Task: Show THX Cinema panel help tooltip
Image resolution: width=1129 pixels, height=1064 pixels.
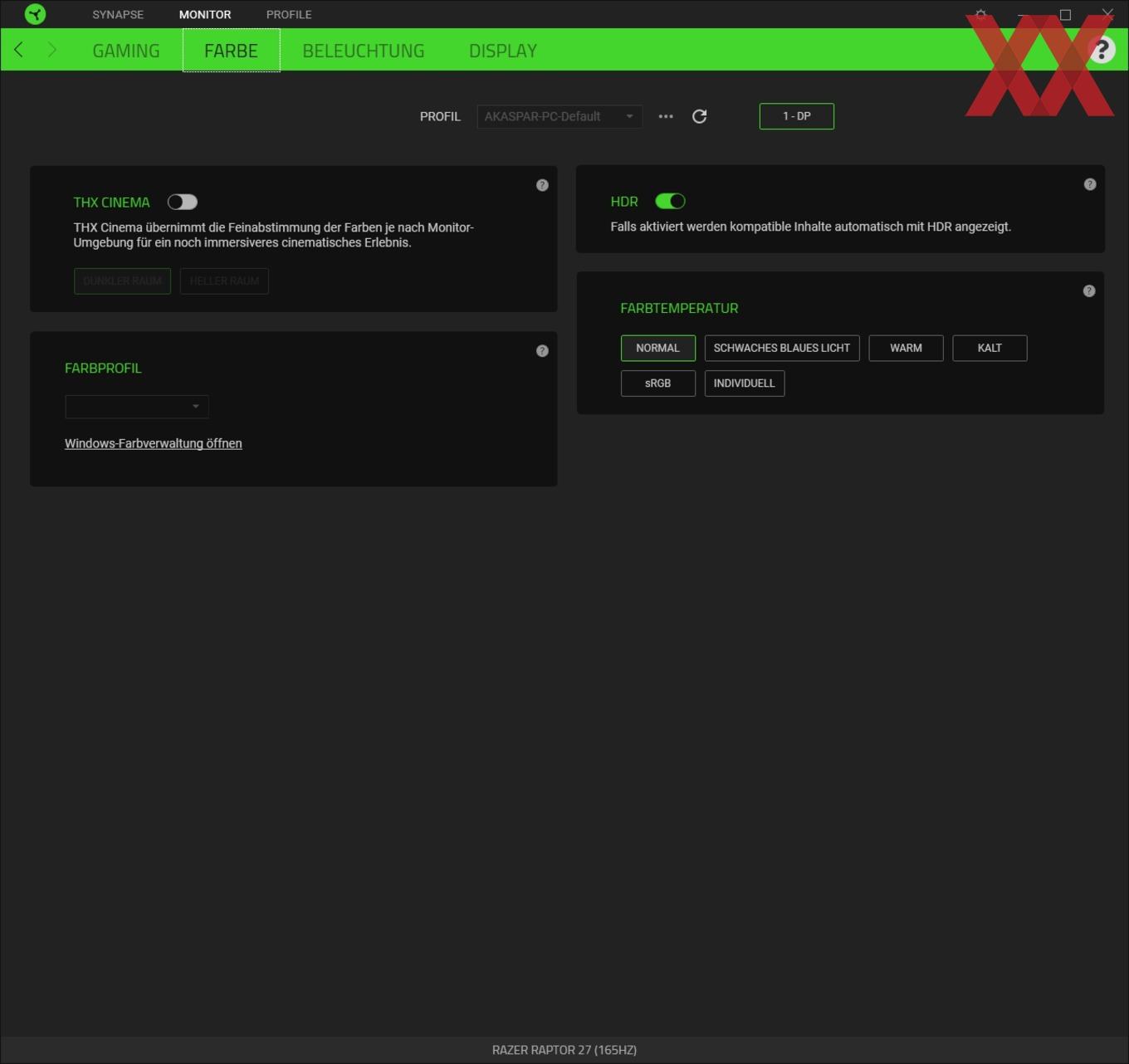Action: tap(542, 185)
